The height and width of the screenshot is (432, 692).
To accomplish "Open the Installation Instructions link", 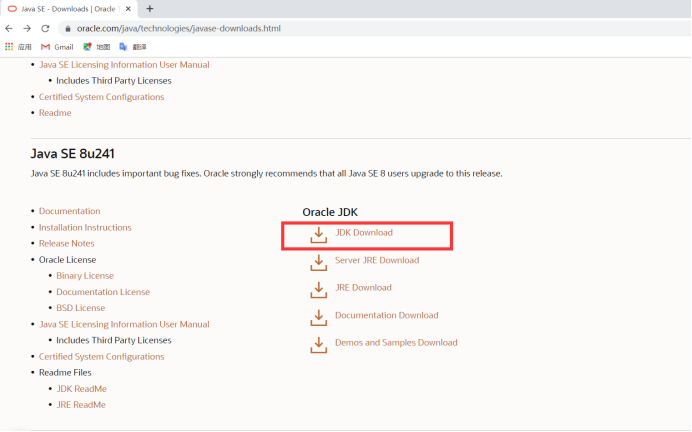I will (85, 227).
